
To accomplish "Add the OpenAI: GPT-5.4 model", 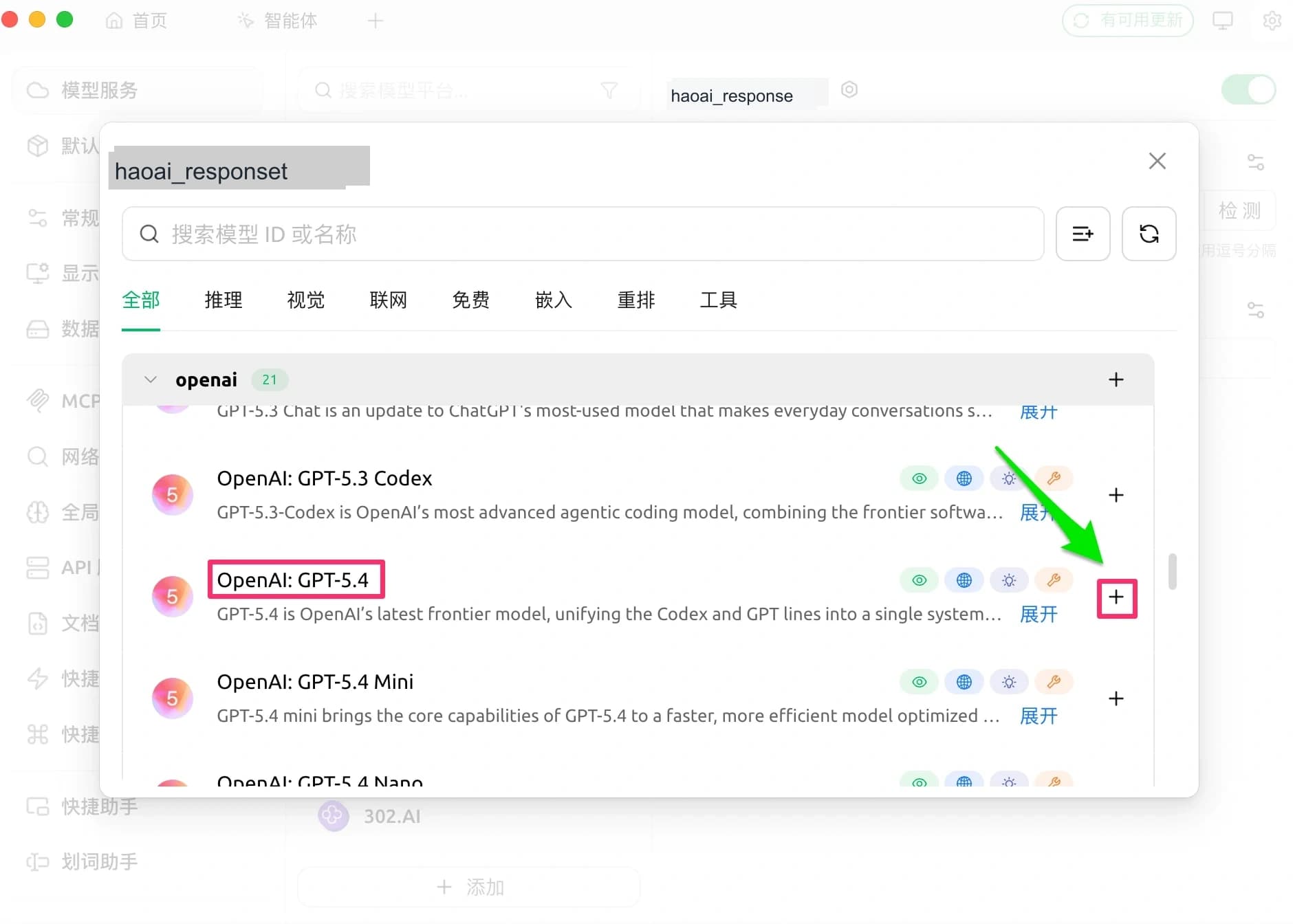I will click(1116, 597).
